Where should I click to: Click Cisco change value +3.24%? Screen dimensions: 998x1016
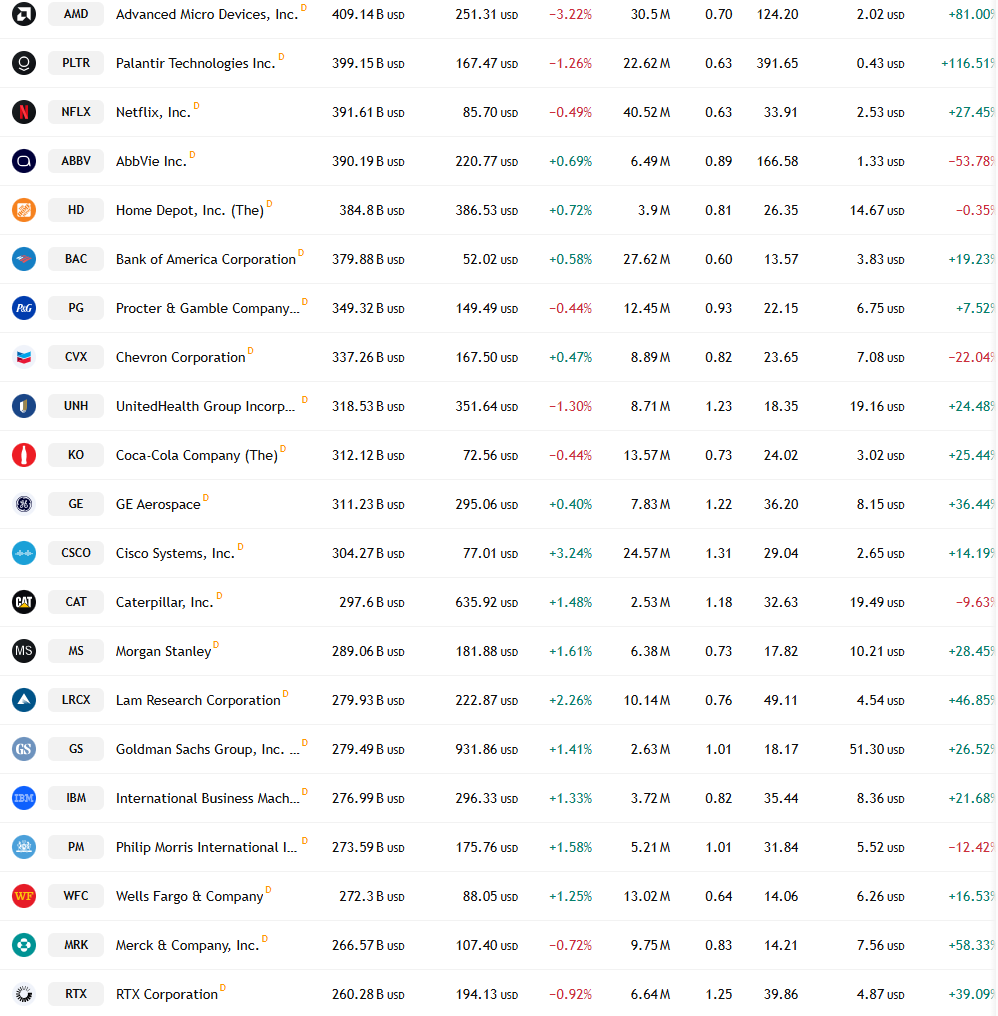point(570,553)
